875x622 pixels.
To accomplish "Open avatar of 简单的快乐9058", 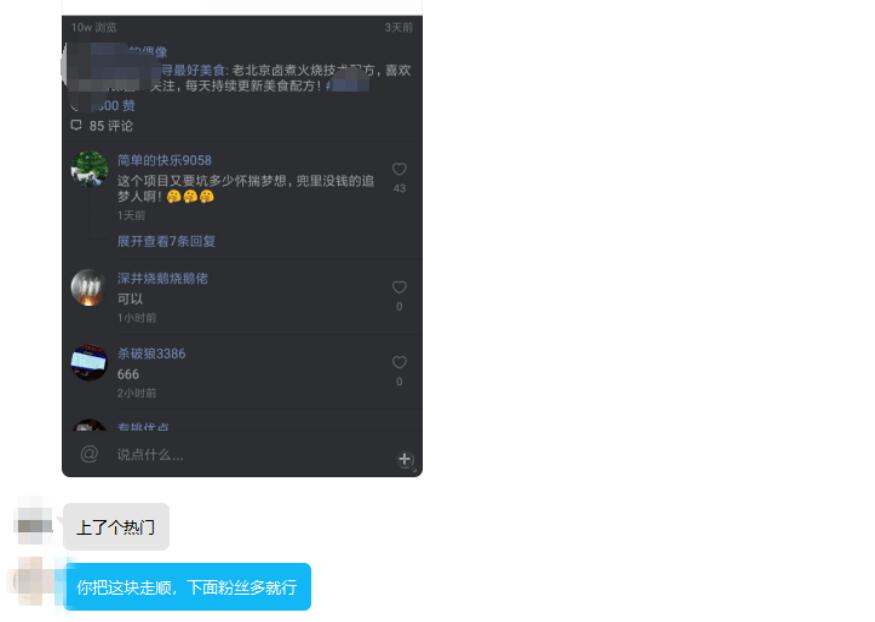I will [89, 168].
